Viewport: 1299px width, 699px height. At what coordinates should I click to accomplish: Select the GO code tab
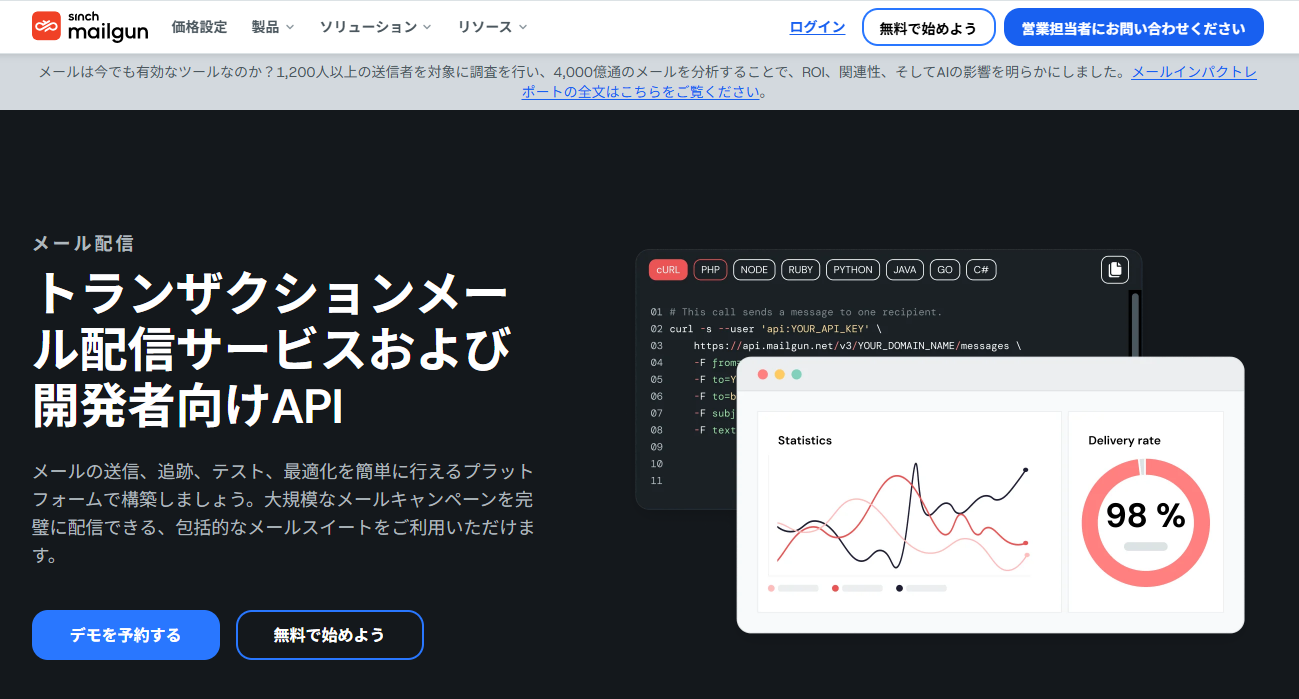[x=945, y=270]
